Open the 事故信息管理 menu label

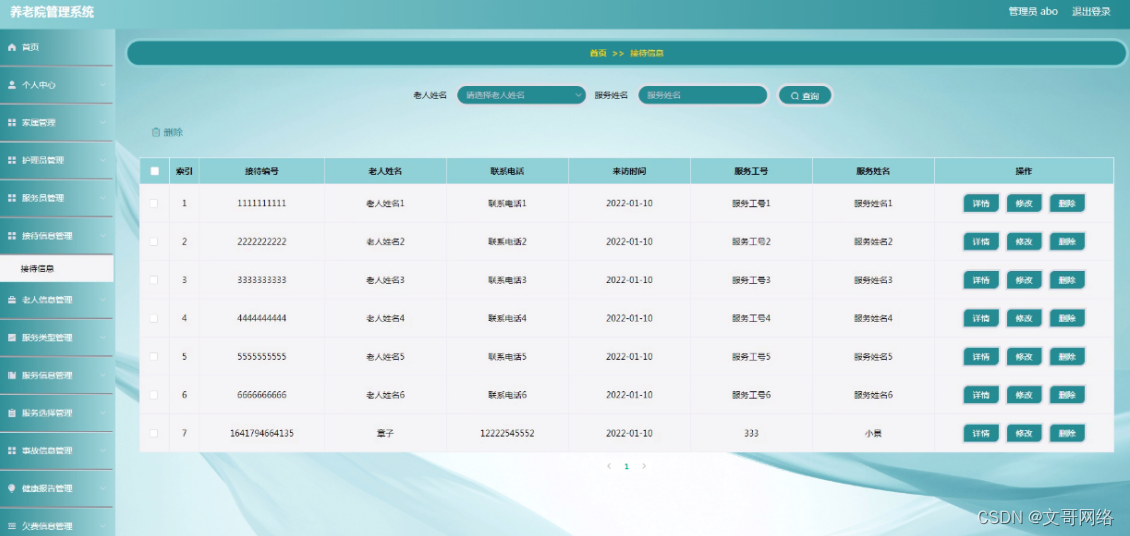pyautogui.click(x=47, y=450)
